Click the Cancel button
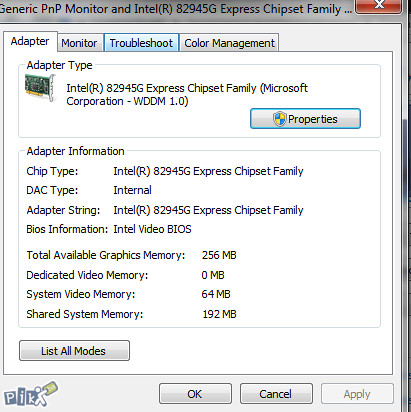Screen dimensions: 411x412 (x=276, y=394)
